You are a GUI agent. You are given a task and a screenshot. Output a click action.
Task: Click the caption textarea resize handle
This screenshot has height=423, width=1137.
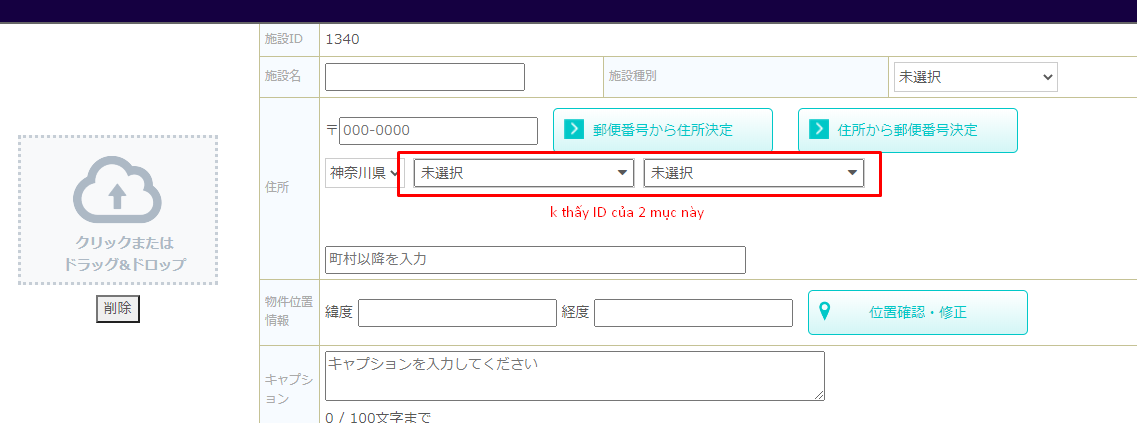click(819, 395)
